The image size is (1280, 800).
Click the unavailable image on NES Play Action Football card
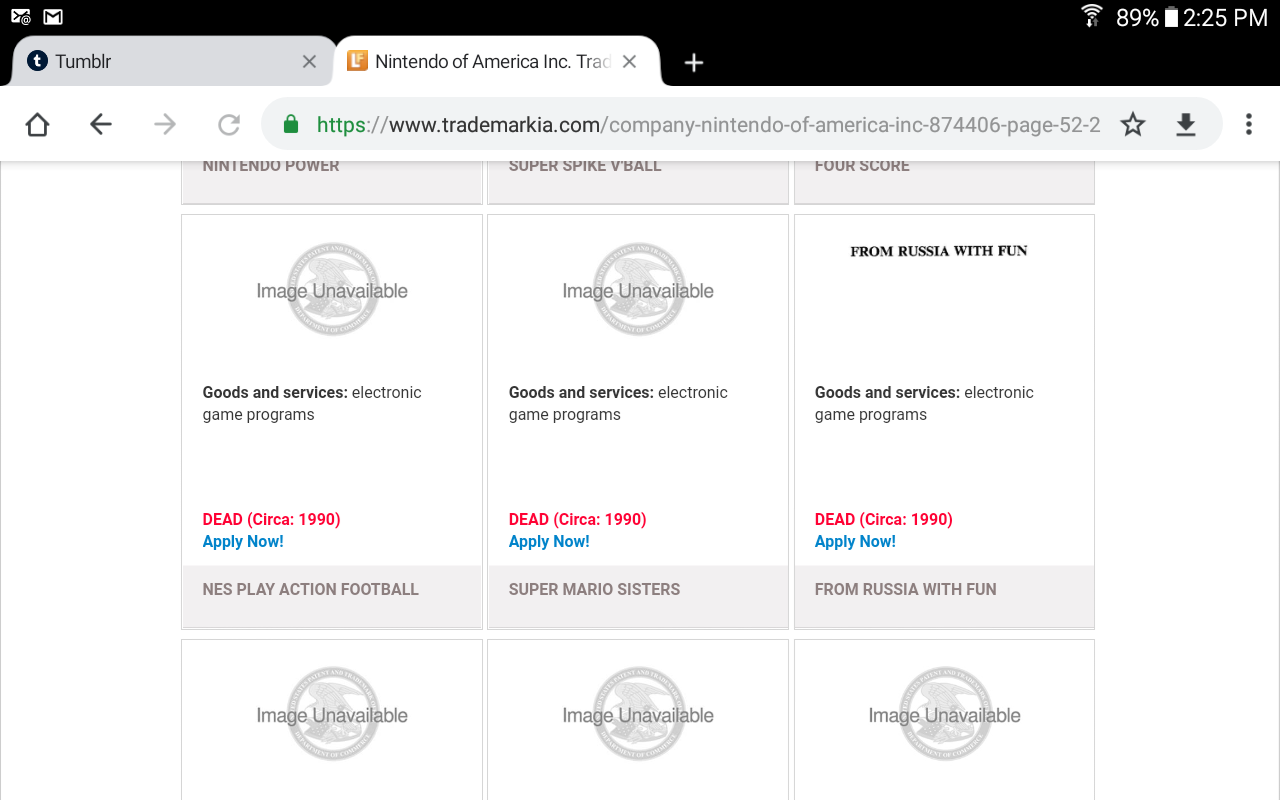(x=332, y=290)
